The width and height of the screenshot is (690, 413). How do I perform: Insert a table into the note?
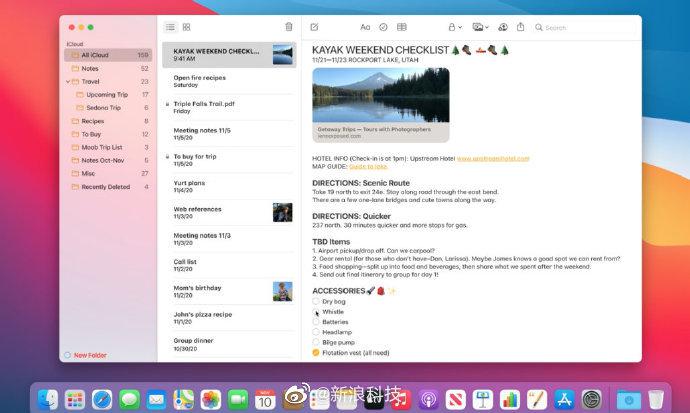[402, 27]
